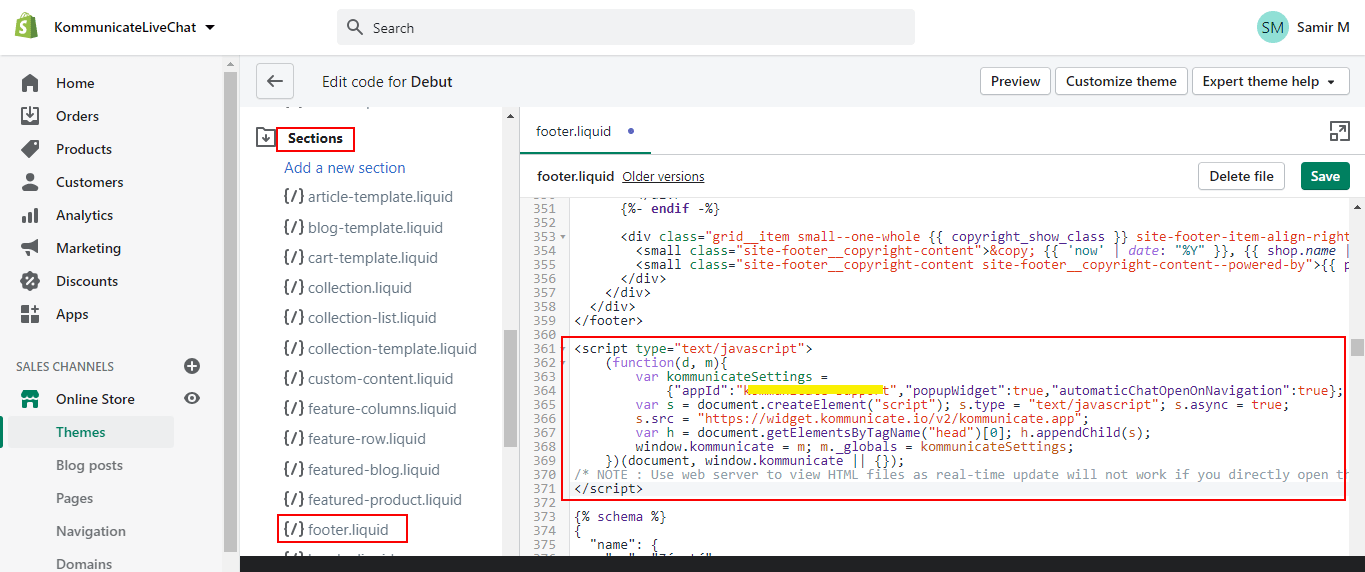The height and width of the screenshot is (572, 1365).
Task: Collapse the Sections folder
Action: [x=266, y=138]
